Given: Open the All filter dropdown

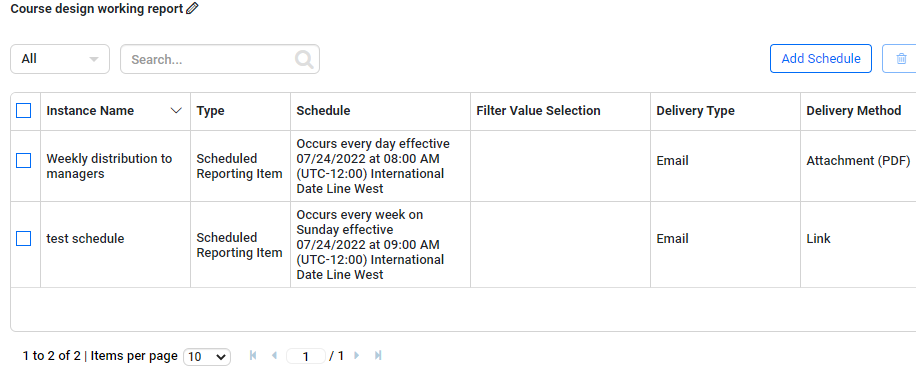Looking at the screenshot, I should click(60, 59).
